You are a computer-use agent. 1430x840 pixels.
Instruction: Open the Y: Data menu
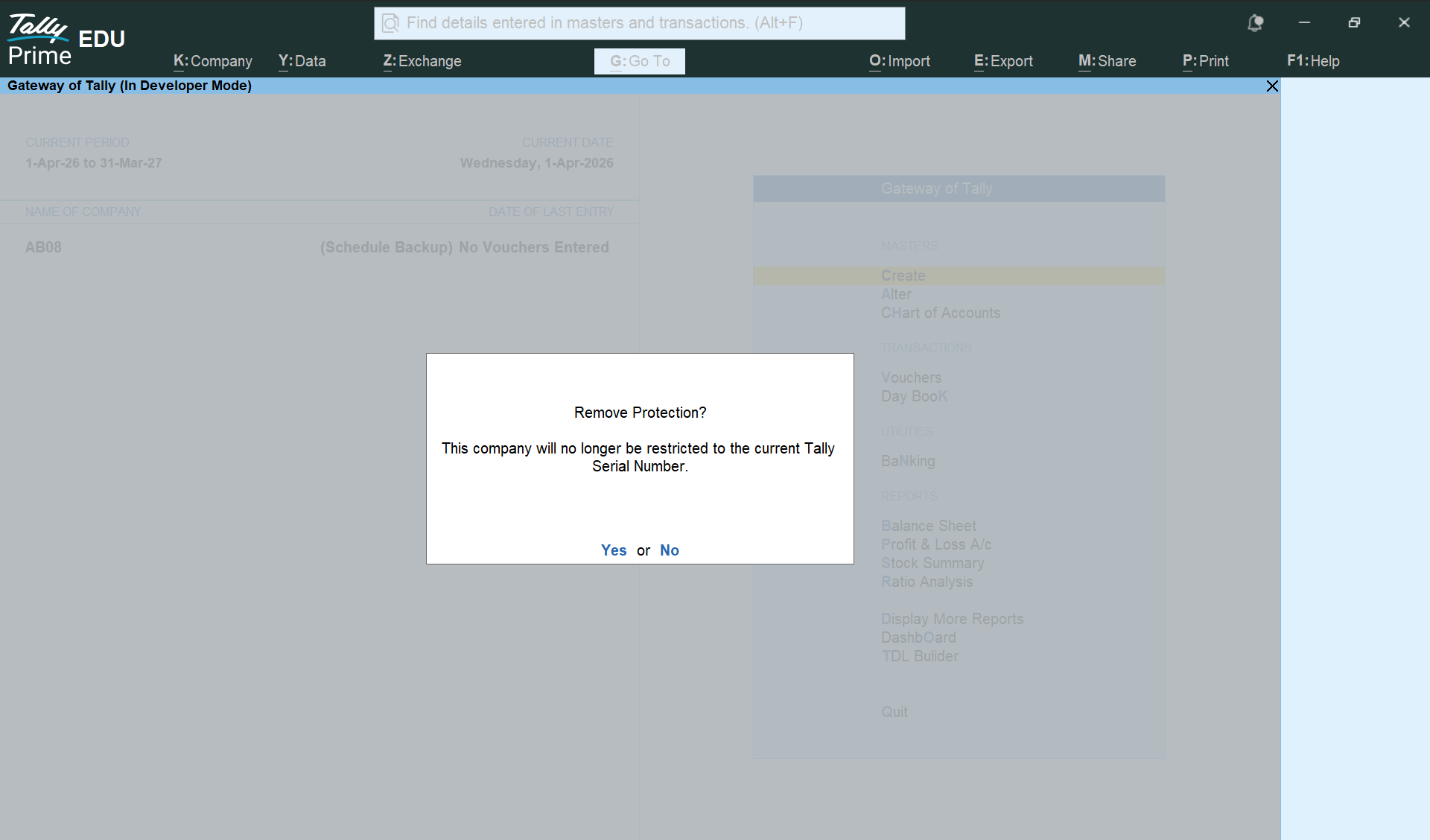tap(302, 61)
